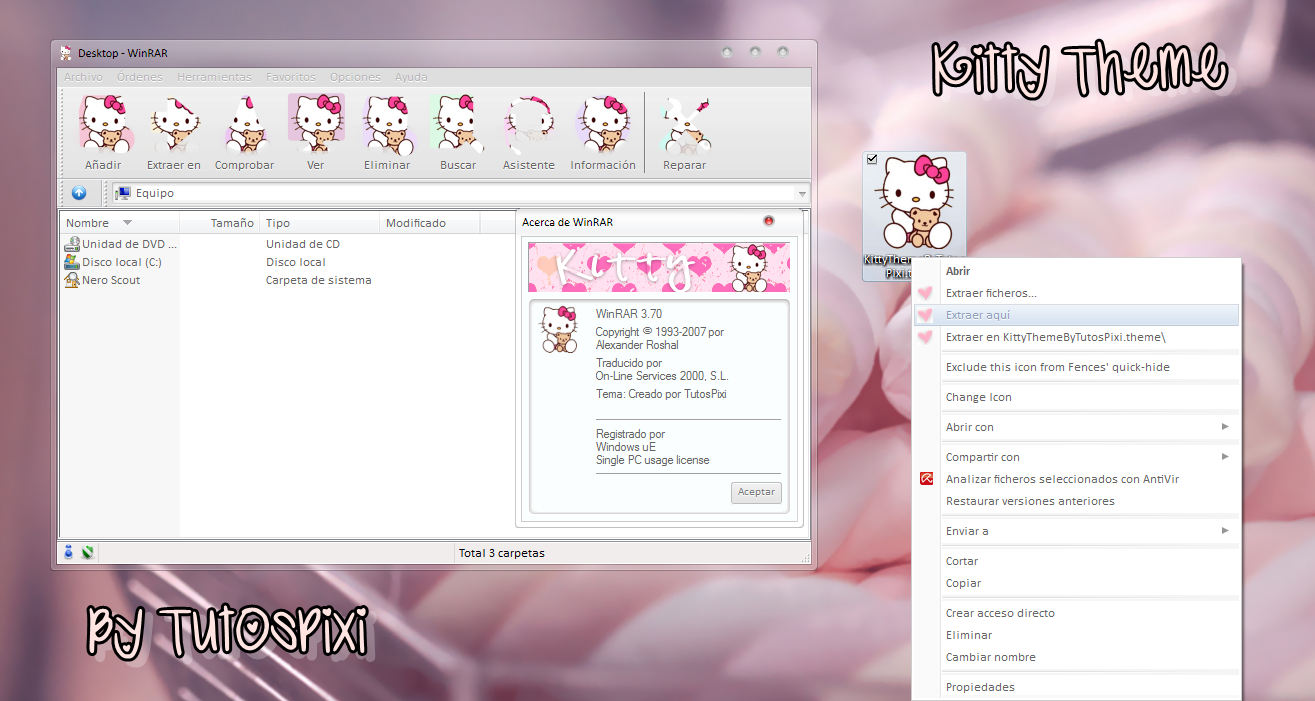Open the Opciones menu
The width and height of the screenshot is (1315, 701).
(x=355, y=77)
